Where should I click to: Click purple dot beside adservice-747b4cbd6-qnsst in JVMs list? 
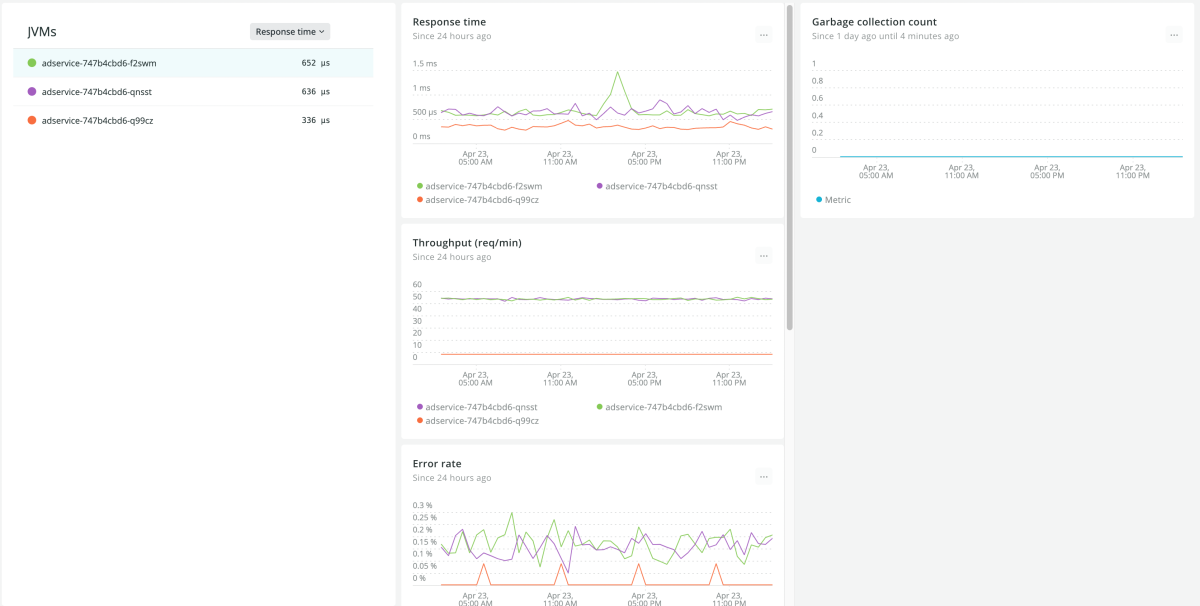click(x=32, y=91)
